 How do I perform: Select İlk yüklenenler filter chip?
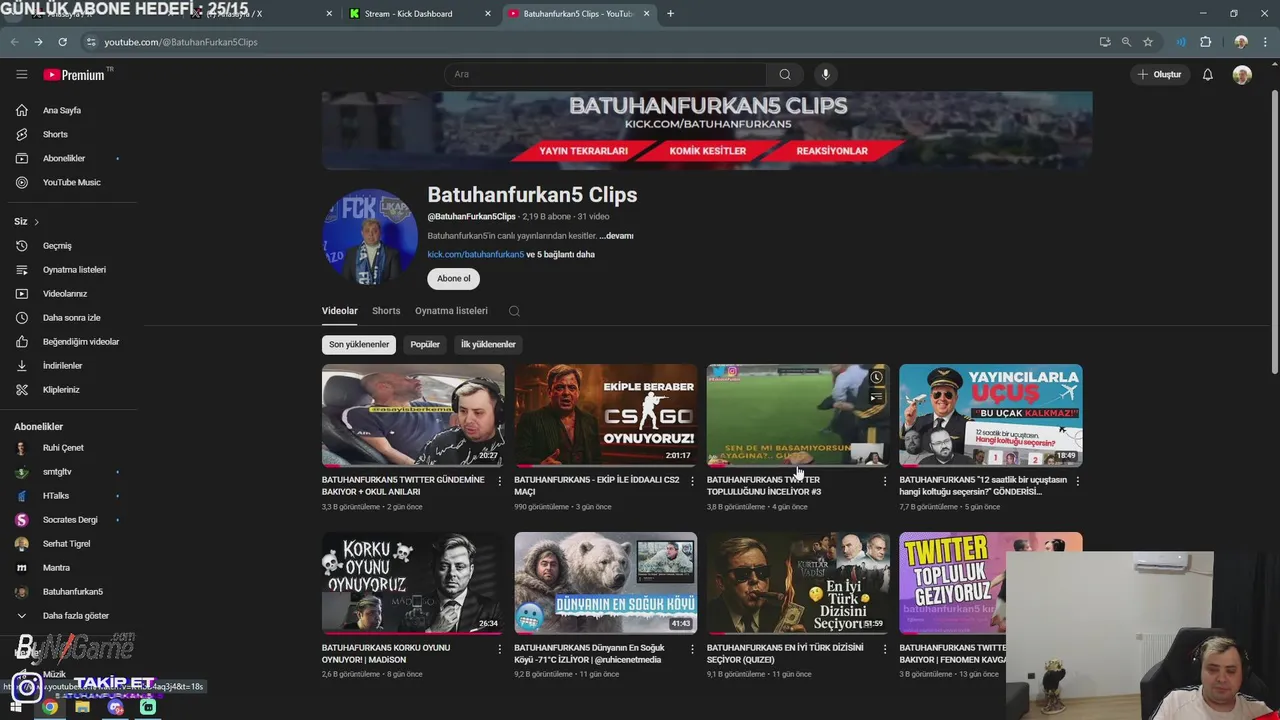point(488,344)
